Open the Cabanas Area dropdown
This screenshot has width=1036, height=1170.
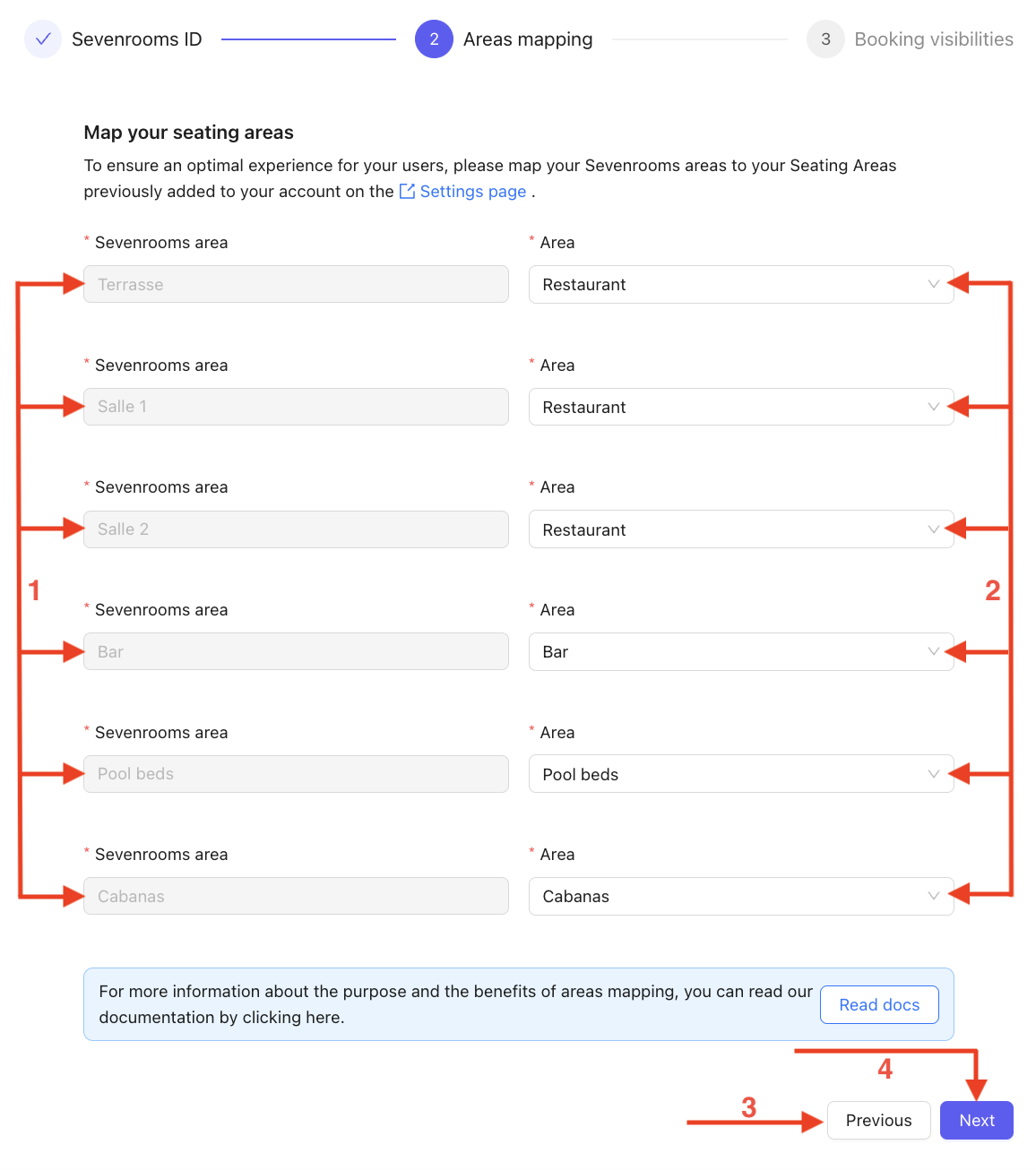point(740,897)
